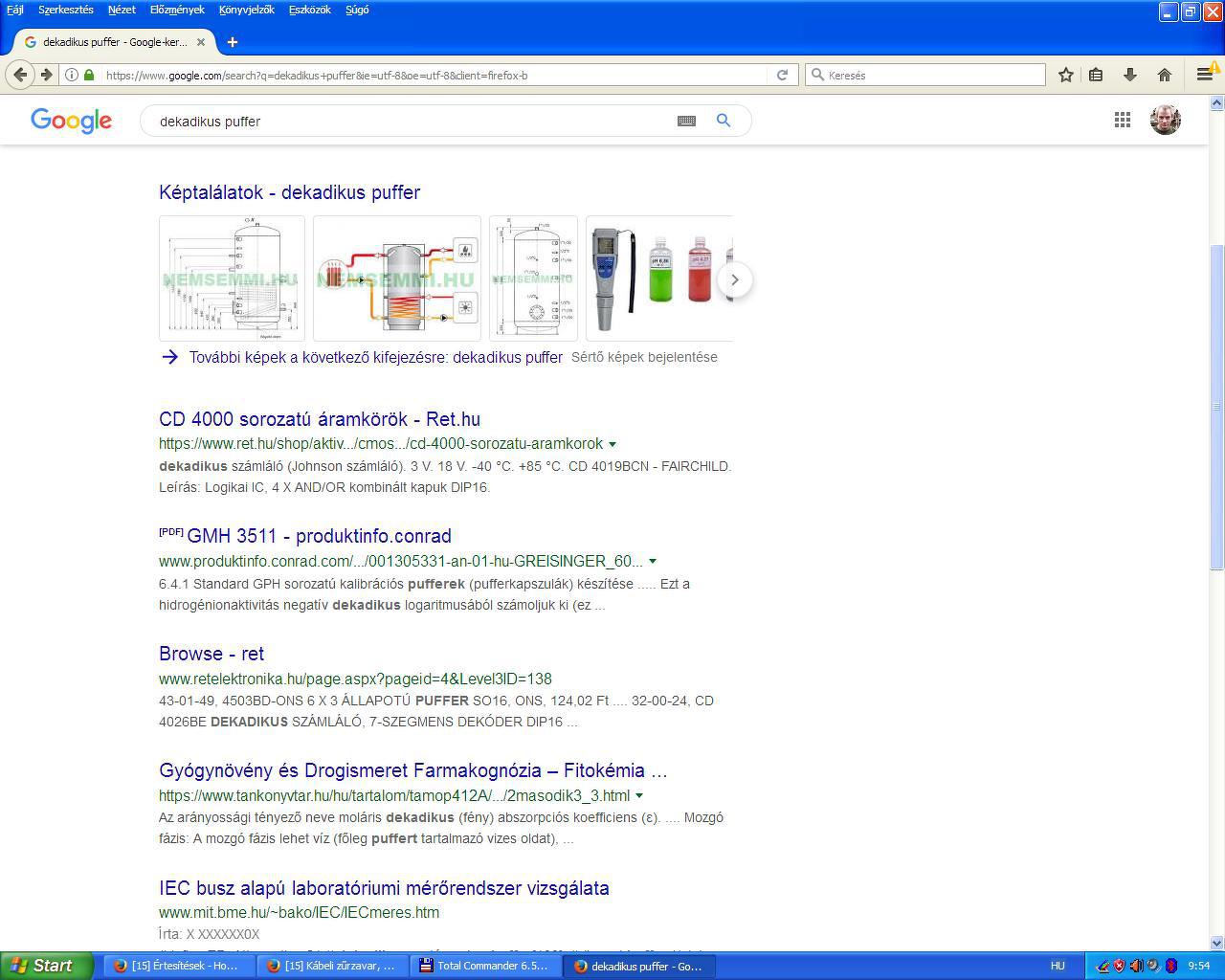The height and width of the screenshot is (980, 1225).
Task: Open the Könyvjelzők menu
Action: [x=246, y=10]
